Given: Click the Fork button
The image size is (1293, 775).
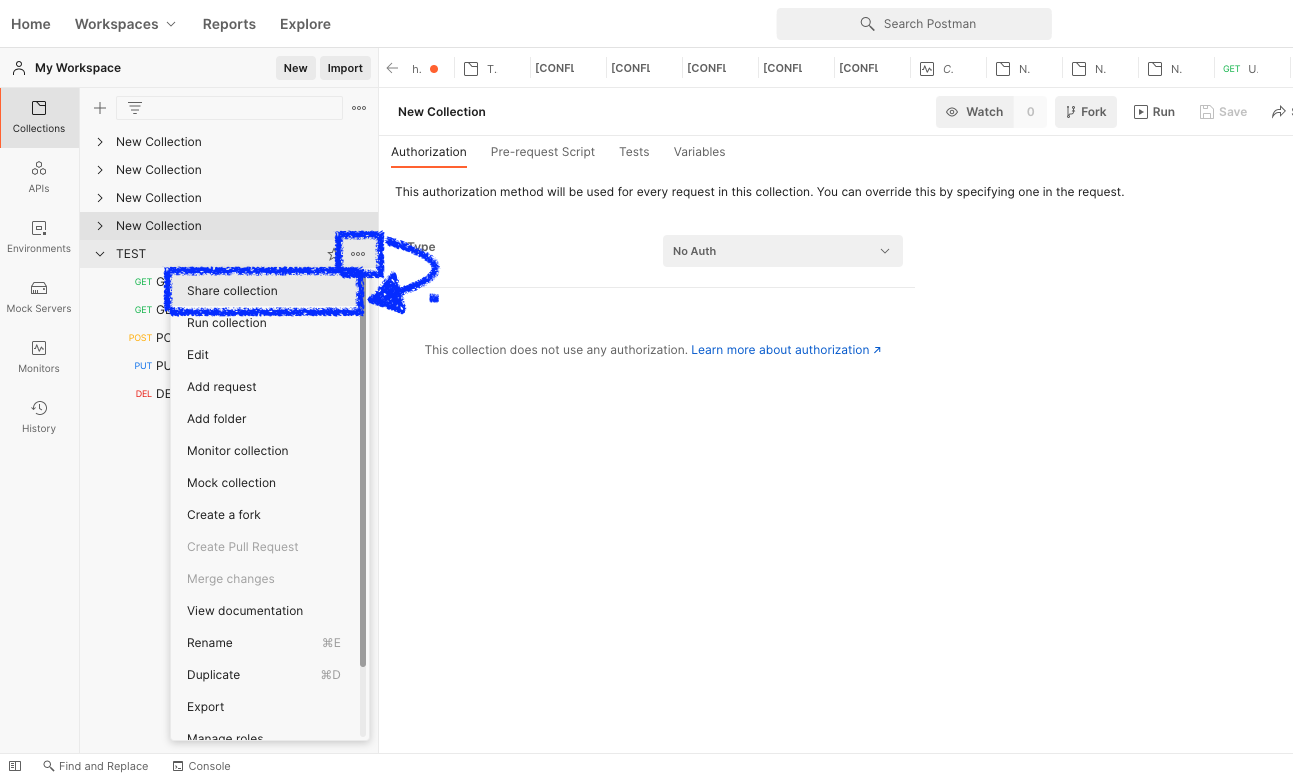Looking at the screenshot, I should click(x=1086, y=112).
